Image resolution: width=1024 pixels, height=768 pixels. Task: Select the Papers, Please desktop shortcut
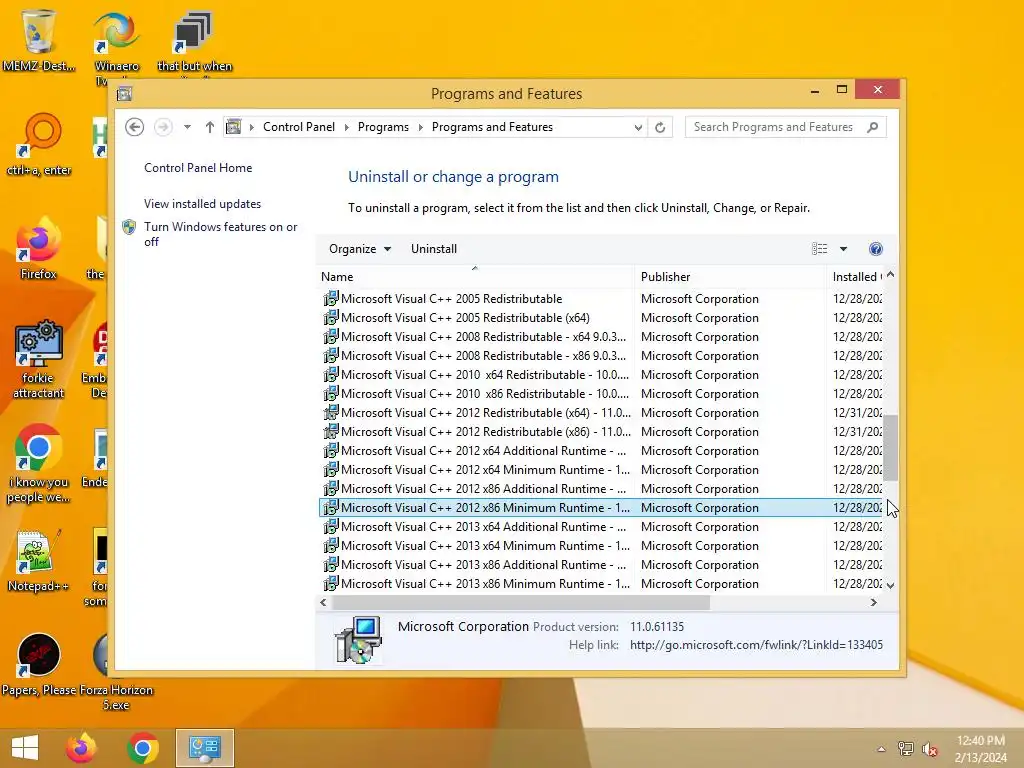pos(39,664)
